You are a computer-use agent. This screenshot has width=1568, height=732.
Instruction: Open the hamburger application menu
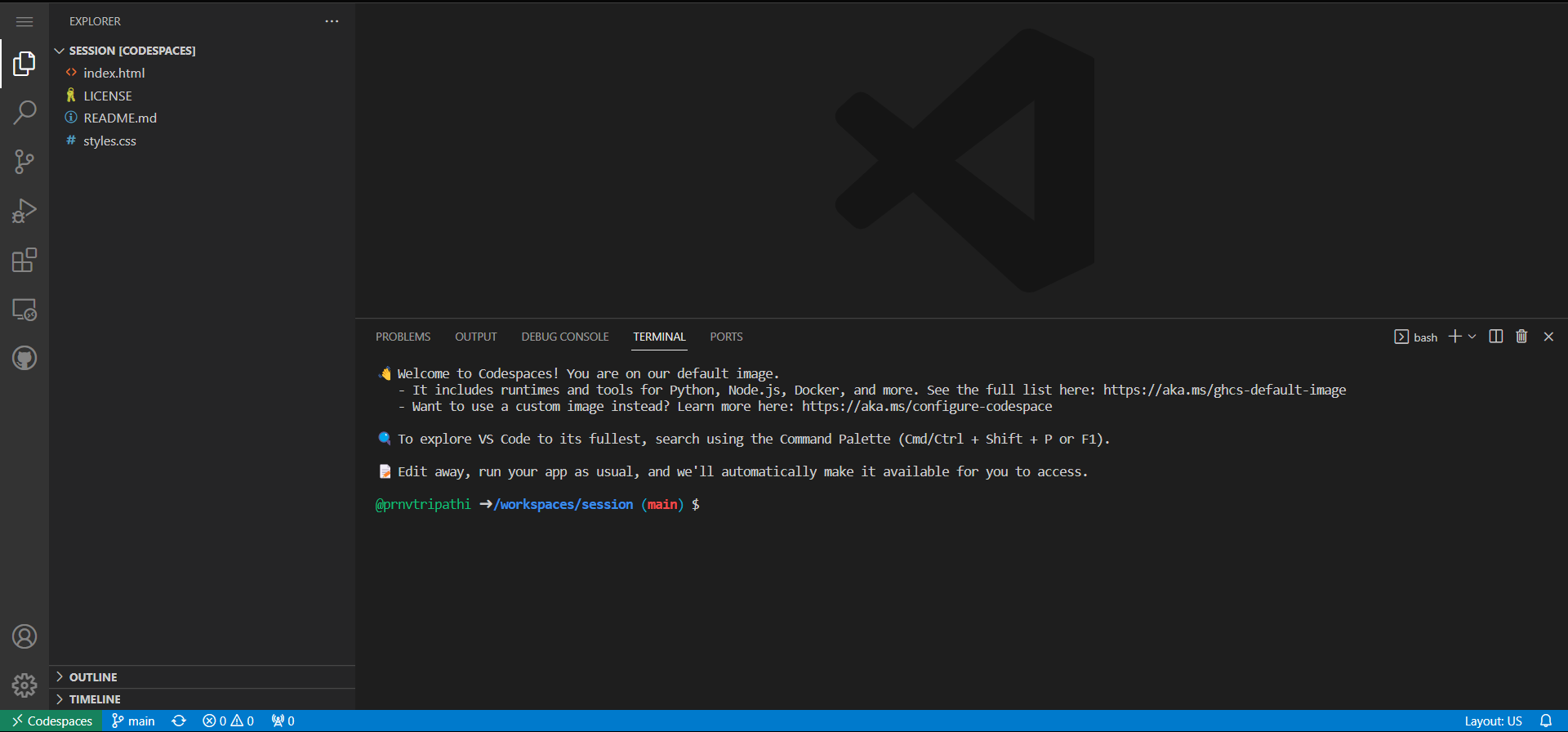point(24,21)
